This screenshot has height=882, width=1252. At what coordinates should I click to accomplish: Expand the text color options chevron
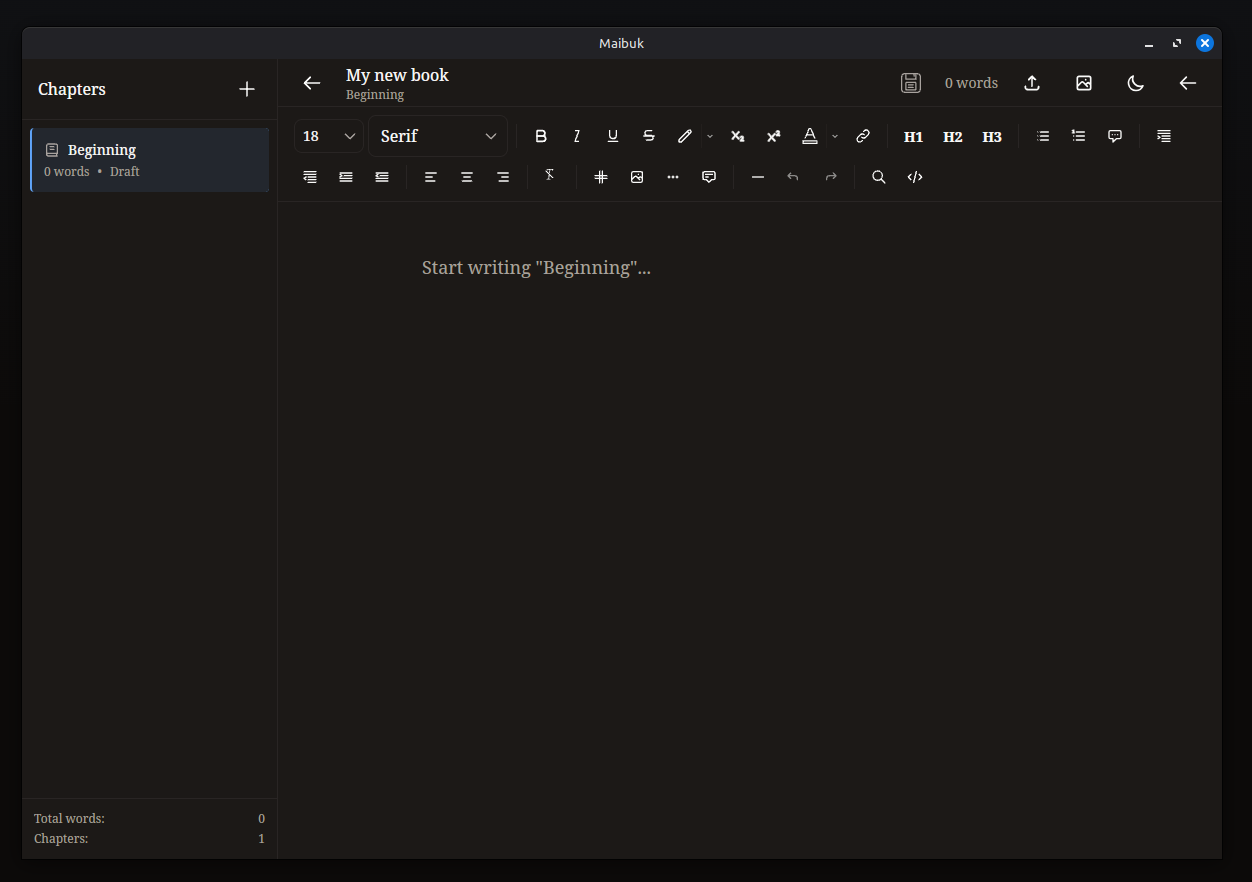click(834, 136)
